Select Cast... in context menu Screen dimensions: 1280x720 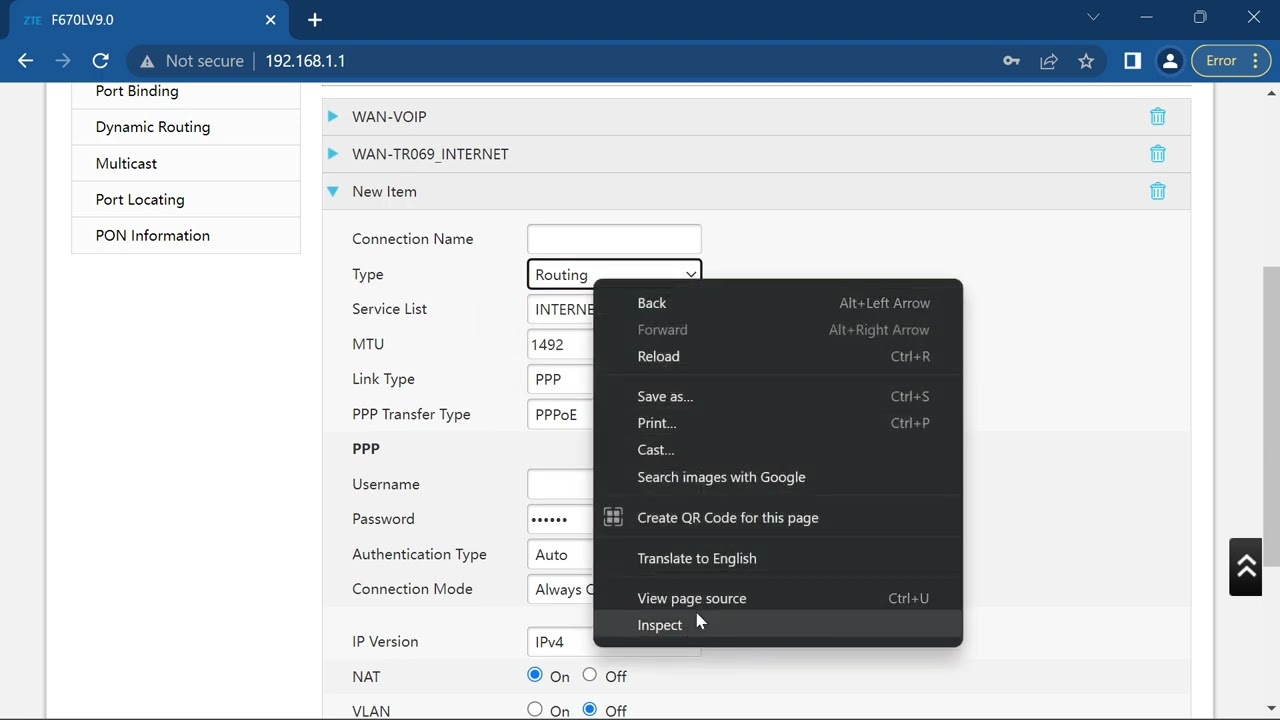click(x=778, y=450)
